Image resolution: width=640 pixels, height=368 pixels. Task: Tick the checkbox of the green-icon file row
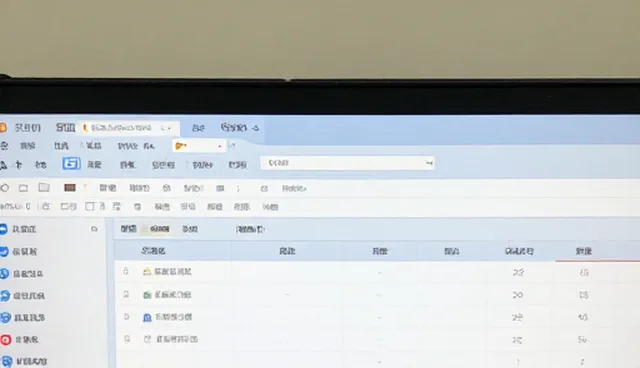pyautogui.click(x=127, y=294)
